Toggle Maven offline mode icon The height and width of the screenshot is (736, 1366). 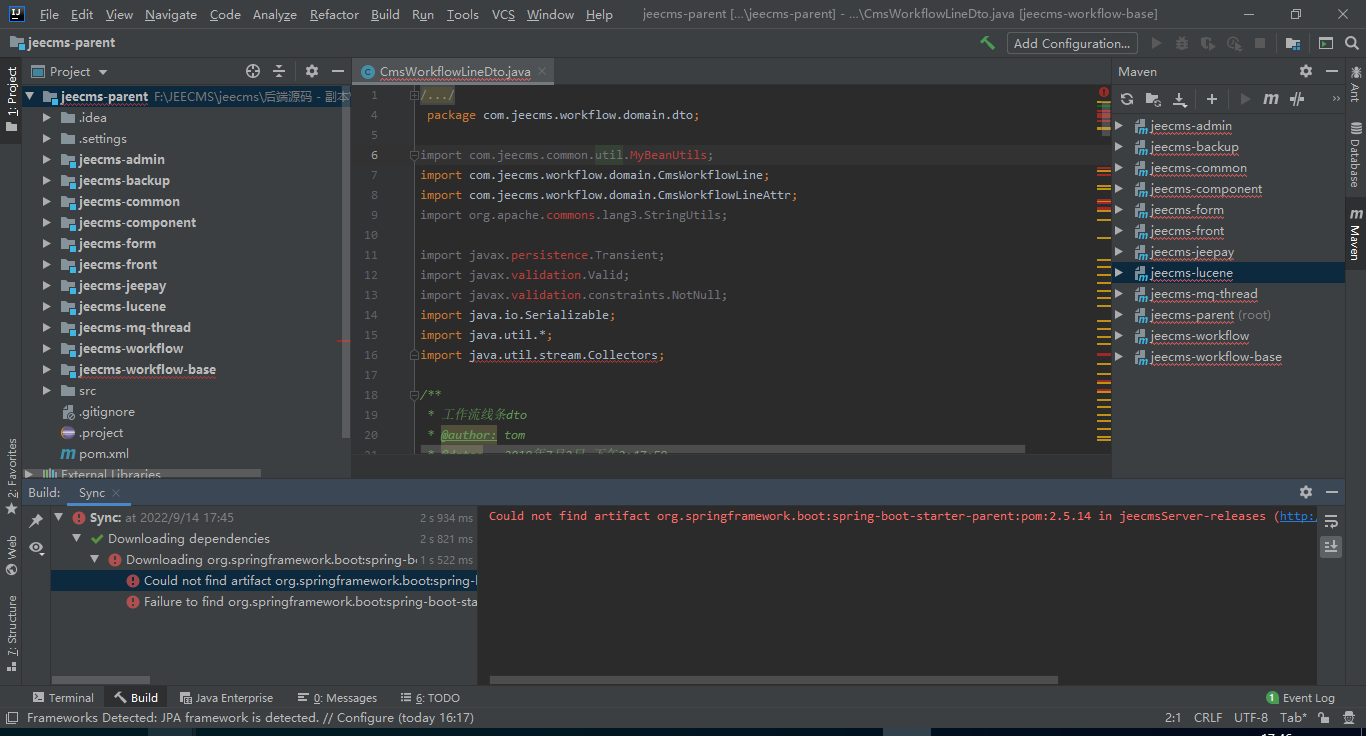click(x=1297, y=99)
